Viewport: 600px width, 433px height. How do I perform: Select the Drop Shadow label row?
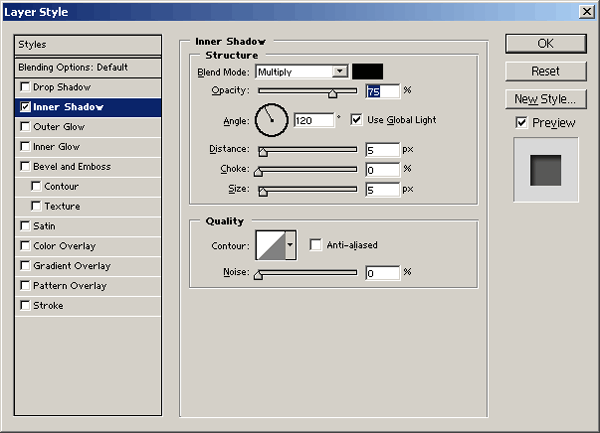(x=88, y=88)
